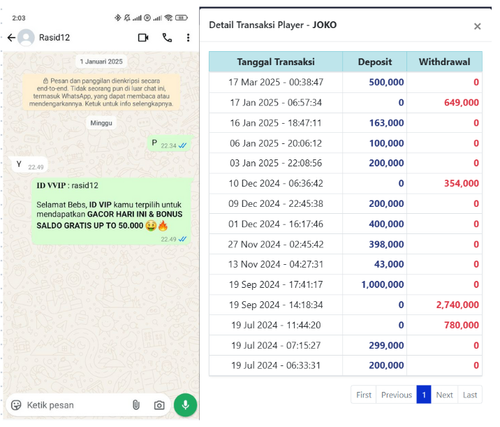Click the Next pagination button

tap(444, 395)
